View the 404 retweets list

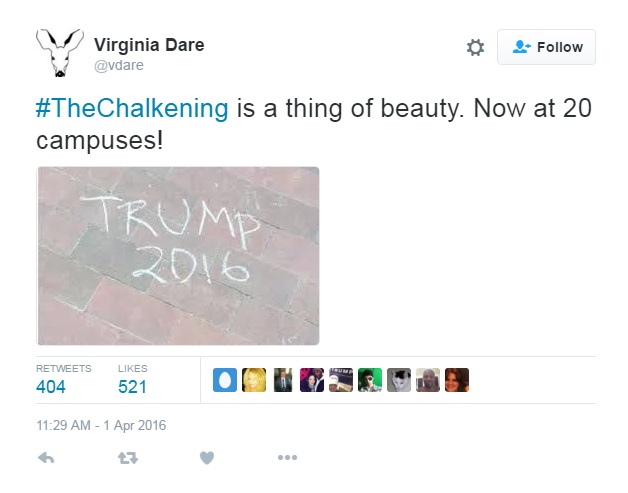click(x=51, y=386)
